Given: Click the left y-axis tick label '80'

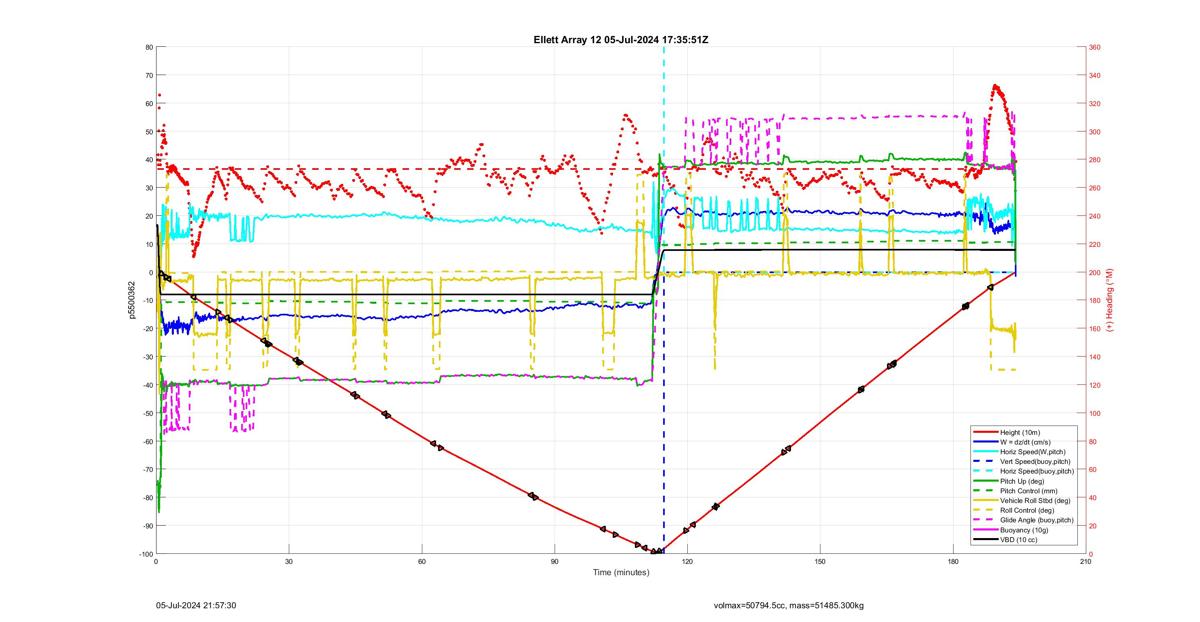Looking at the screenshot, I should [148, 47].
